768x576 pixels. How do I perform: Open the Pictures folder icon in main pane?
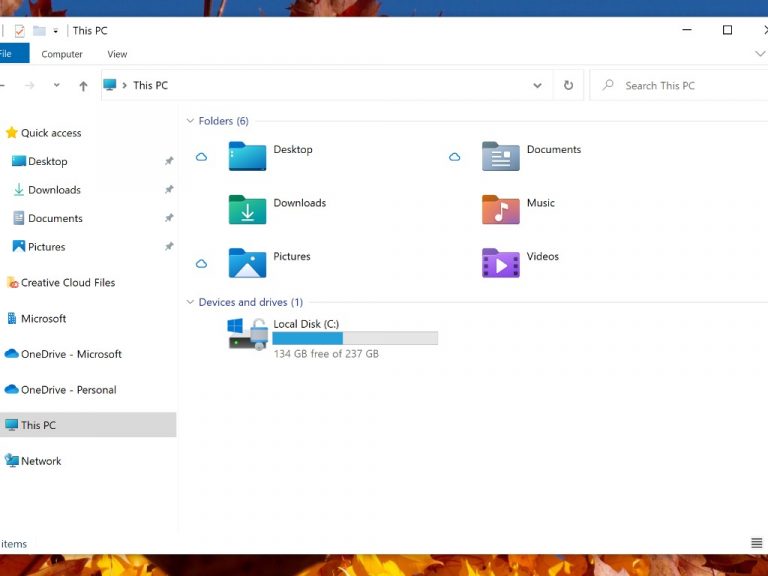click(247, 263)
